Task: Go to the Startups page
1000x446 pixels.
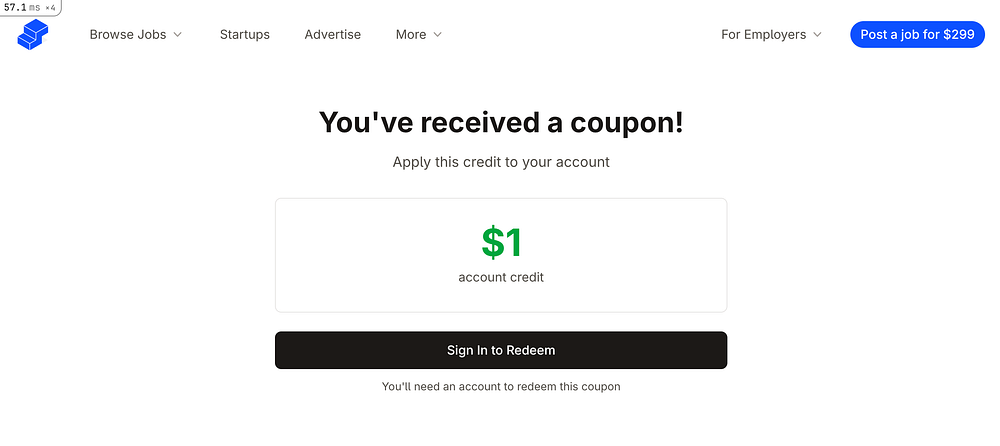Action: click(245, 34)
